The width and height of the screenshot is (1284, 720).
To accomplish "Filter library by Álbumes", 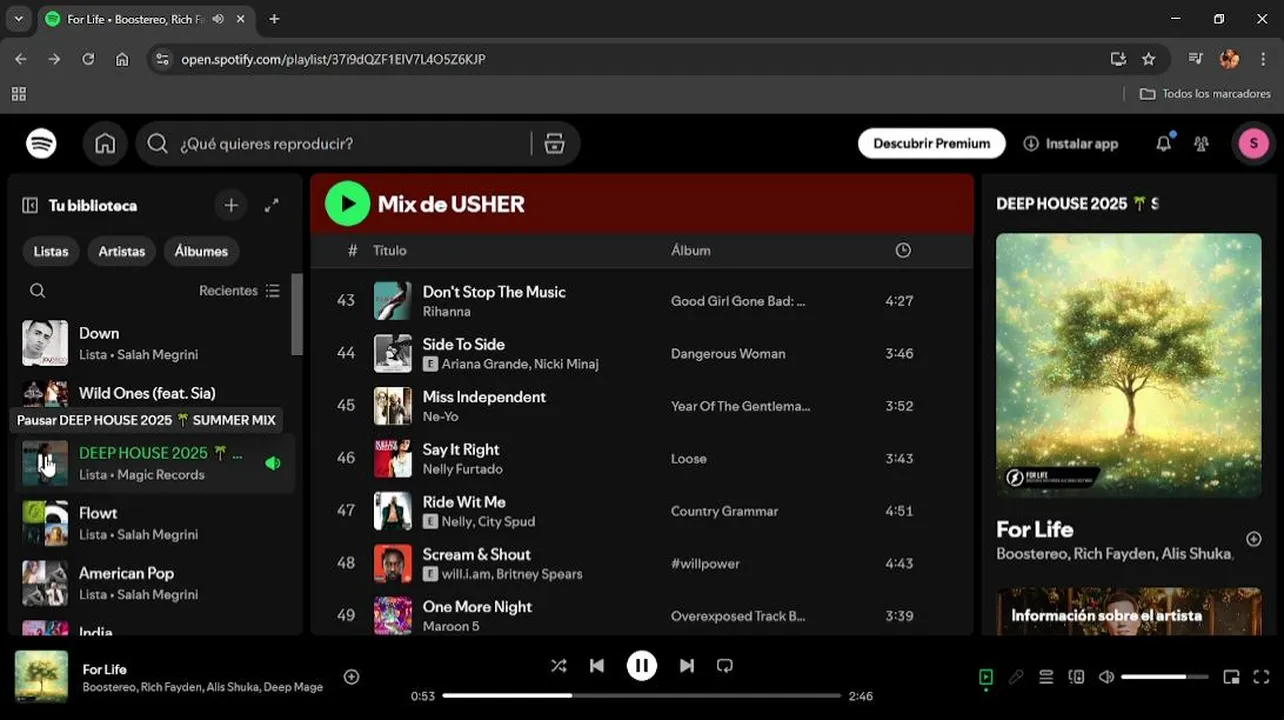I will [x=201, y=251].
